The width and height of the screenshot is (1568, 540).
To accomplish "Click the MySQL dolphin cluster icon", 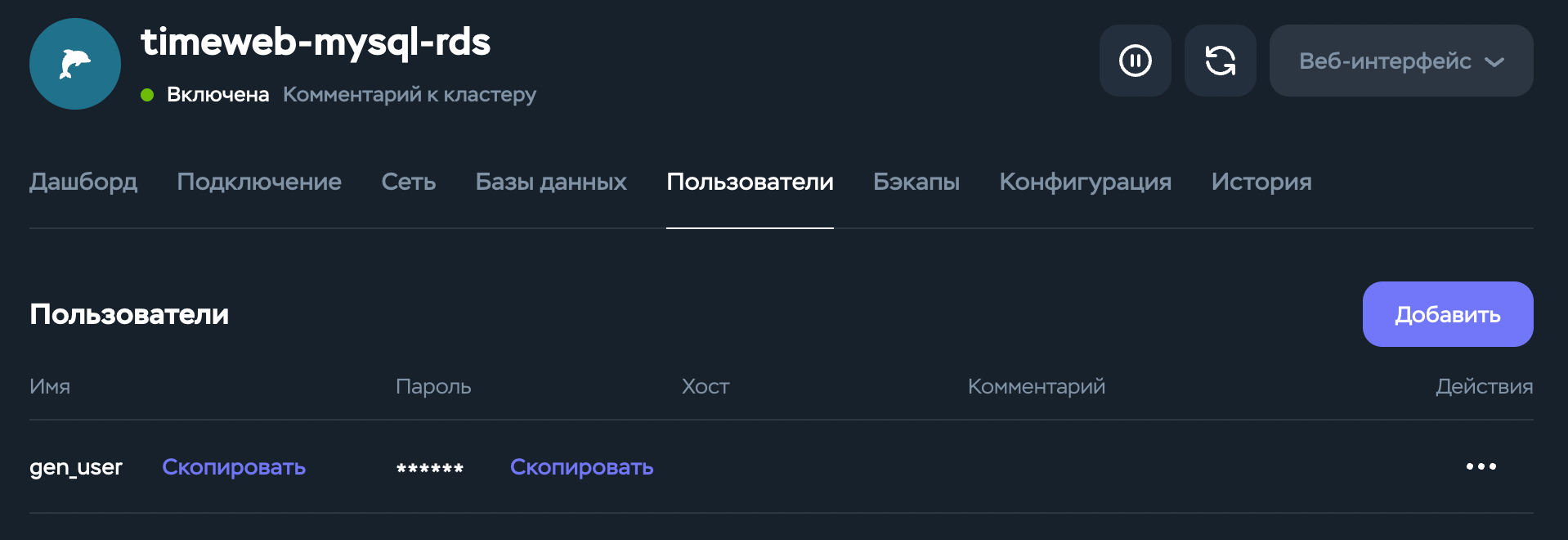I will pyautogui.click(x=75, y=64).
